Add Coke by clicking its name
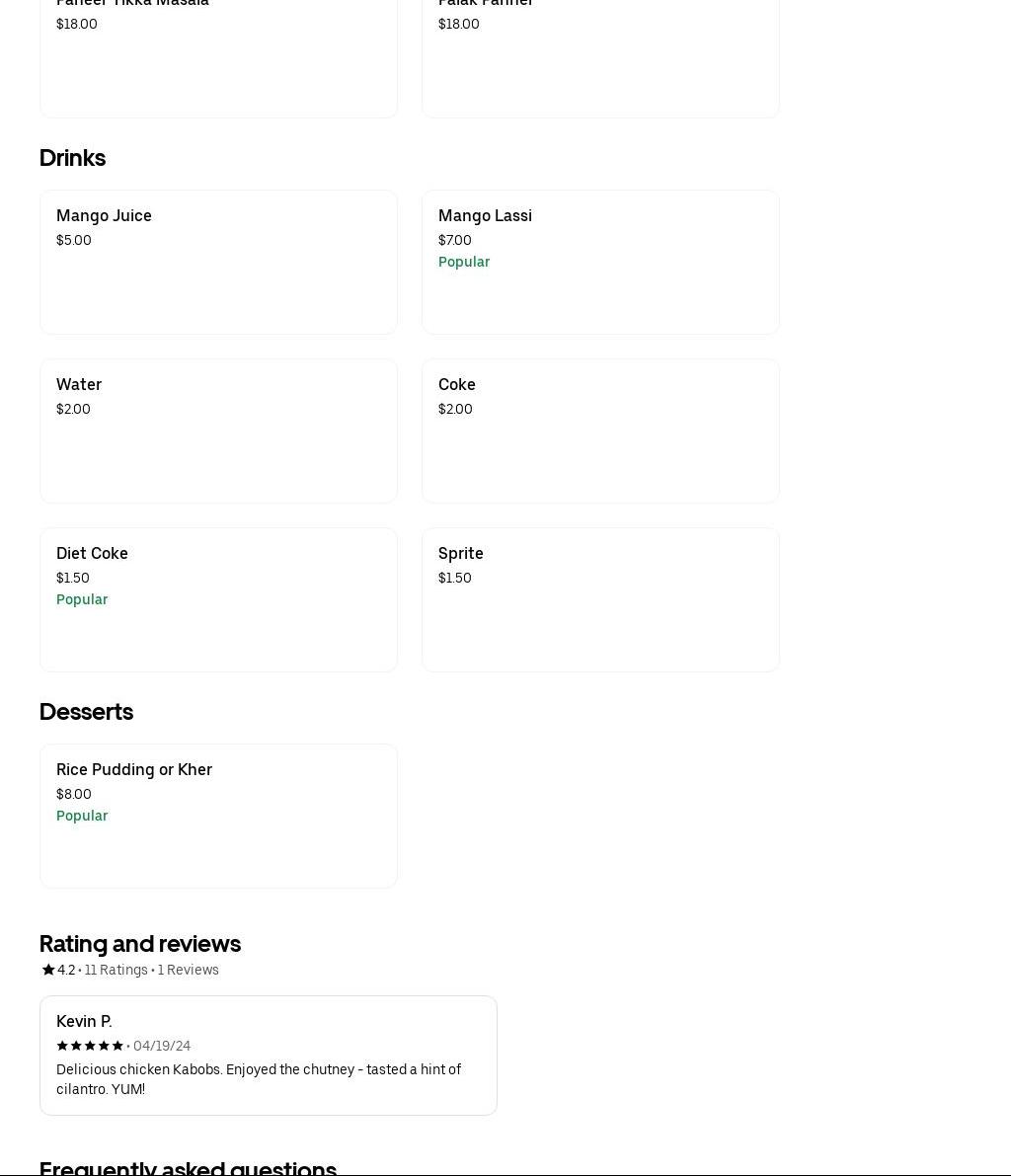Screen dimensions: 1011x1176 click(456, 384)
